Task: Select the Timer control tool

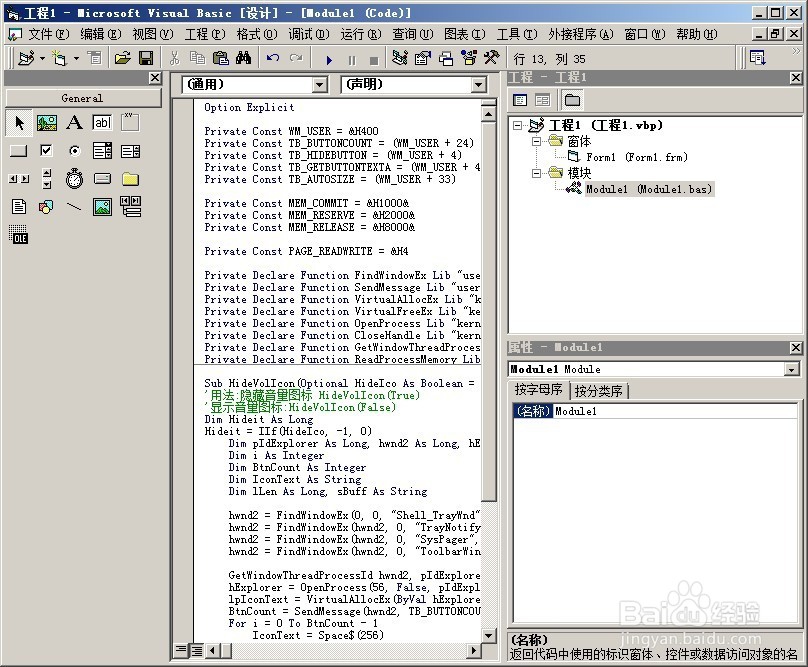Action: tap(75, 179)
